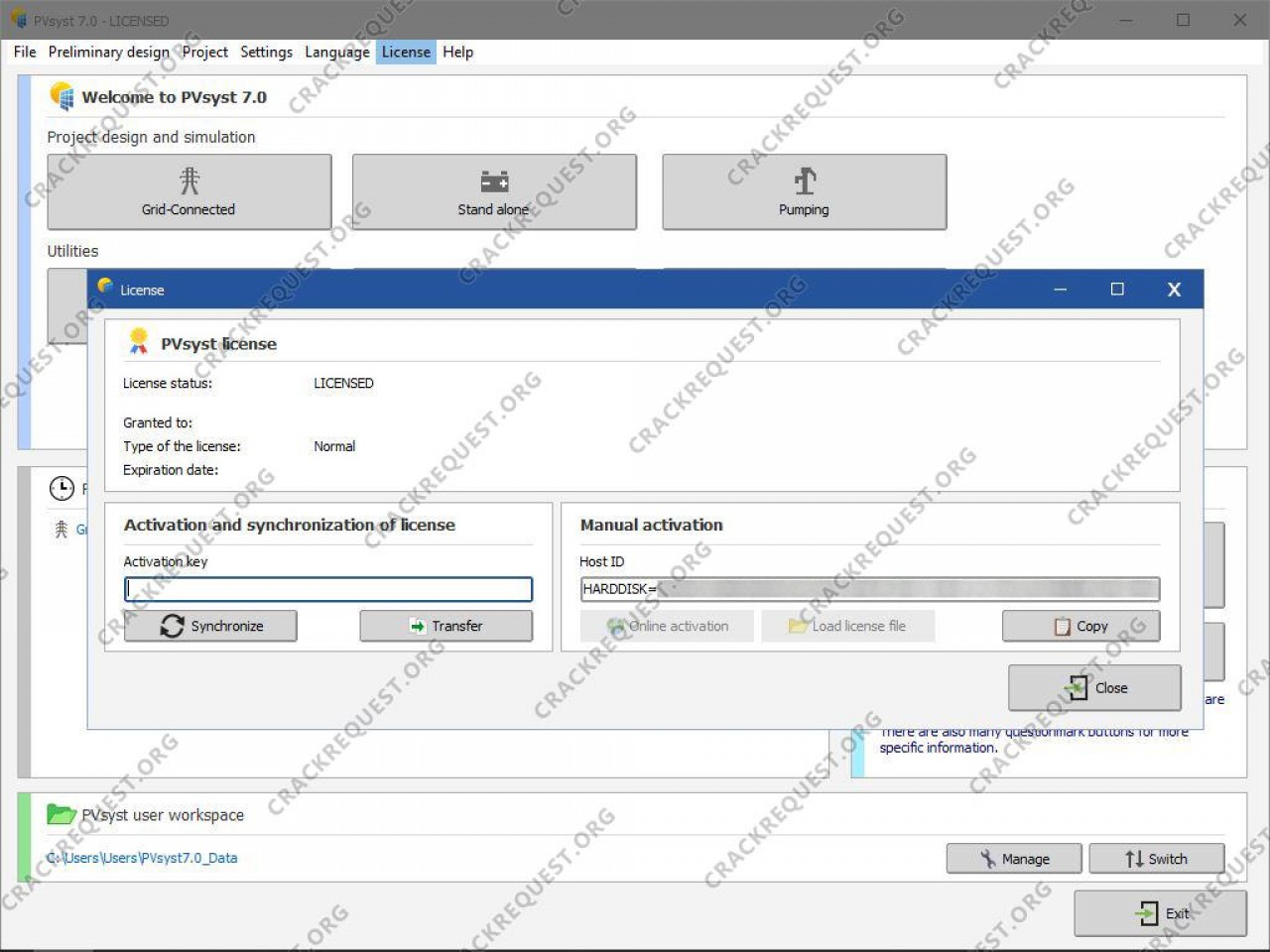Viewport: 1270px width, 952px height.
Task: Open the File menu
Action: coord(25,52)
